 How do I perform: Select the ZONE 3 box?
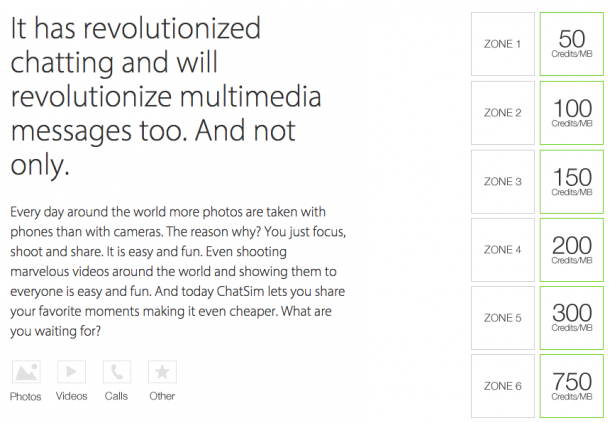click(x=503, y=182)
